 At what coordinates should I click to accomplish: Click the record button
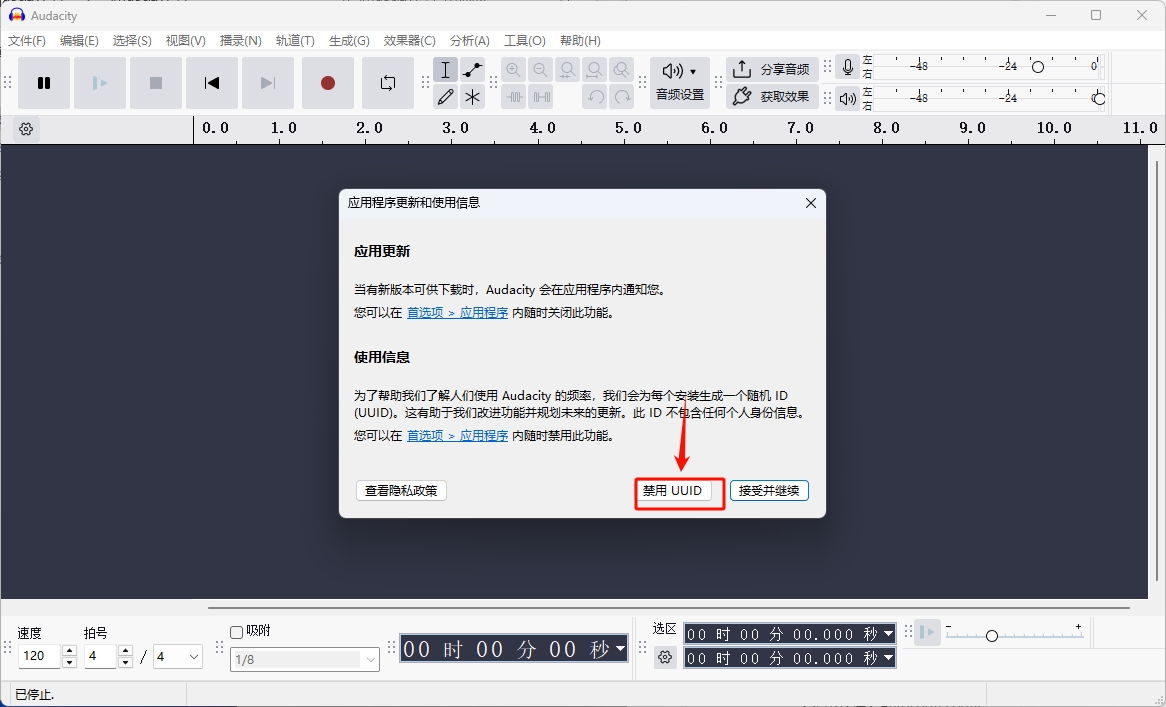[x=328, y=83]
